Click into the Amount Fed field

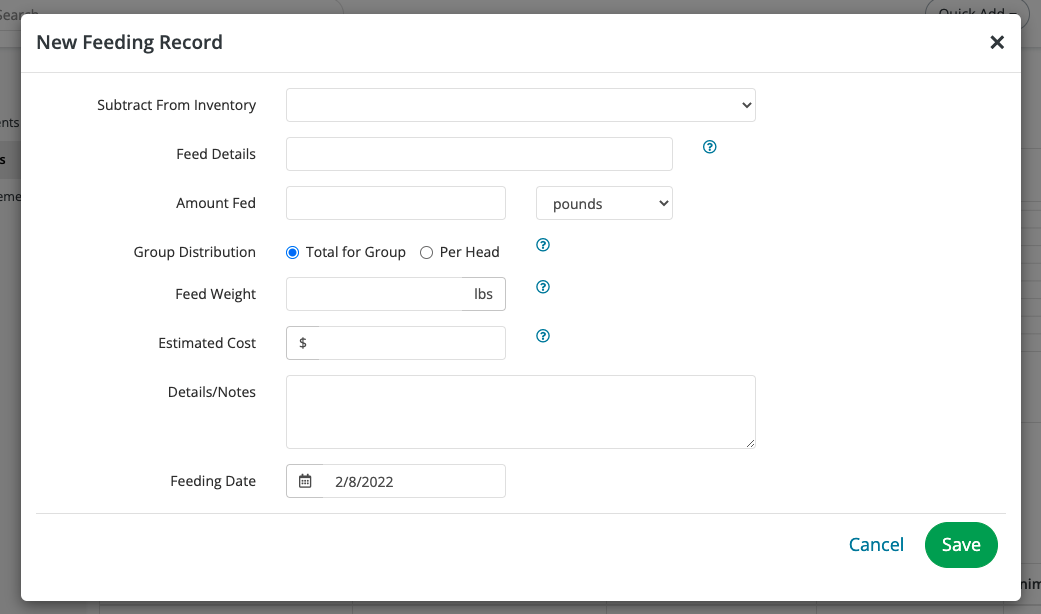pos(396,203)
